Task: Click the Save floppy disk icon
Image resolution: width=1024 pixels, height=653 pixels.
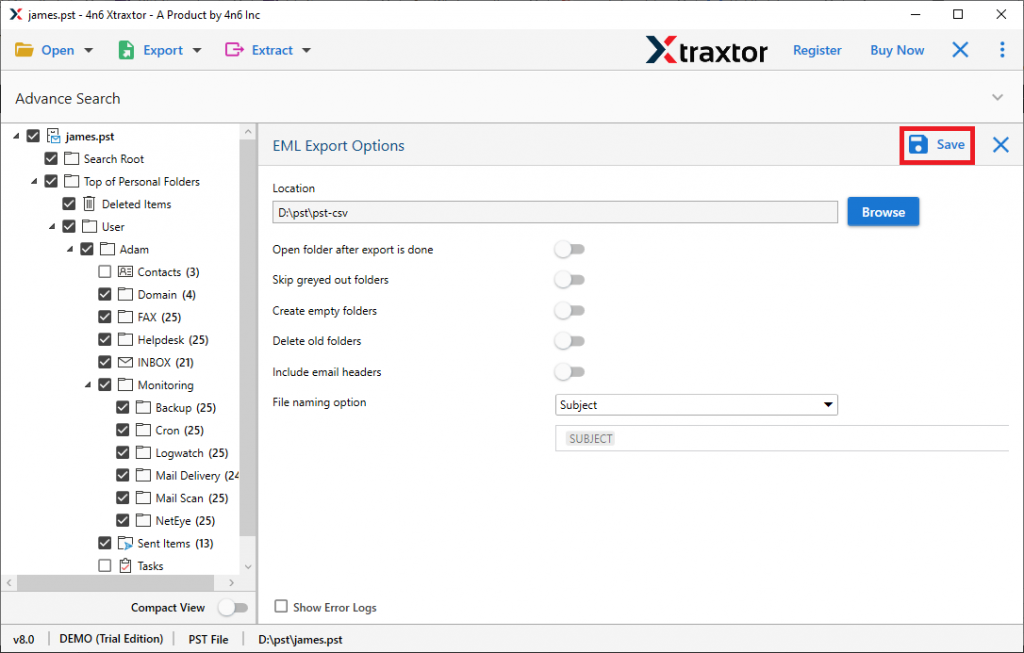Action: point(918,145)
